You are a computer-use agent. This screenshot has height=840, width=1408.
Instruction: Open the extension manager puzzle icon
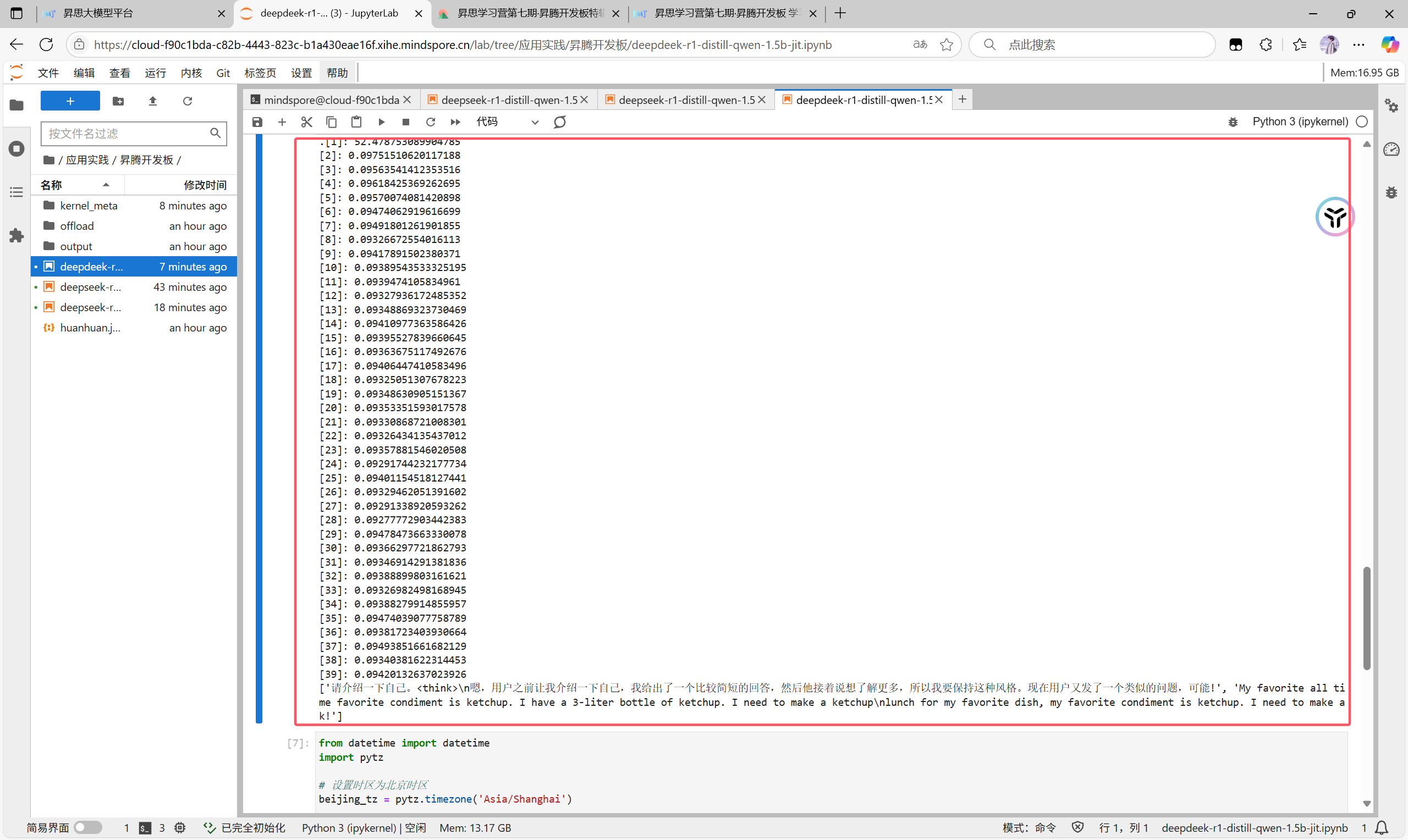click(16, 235)
